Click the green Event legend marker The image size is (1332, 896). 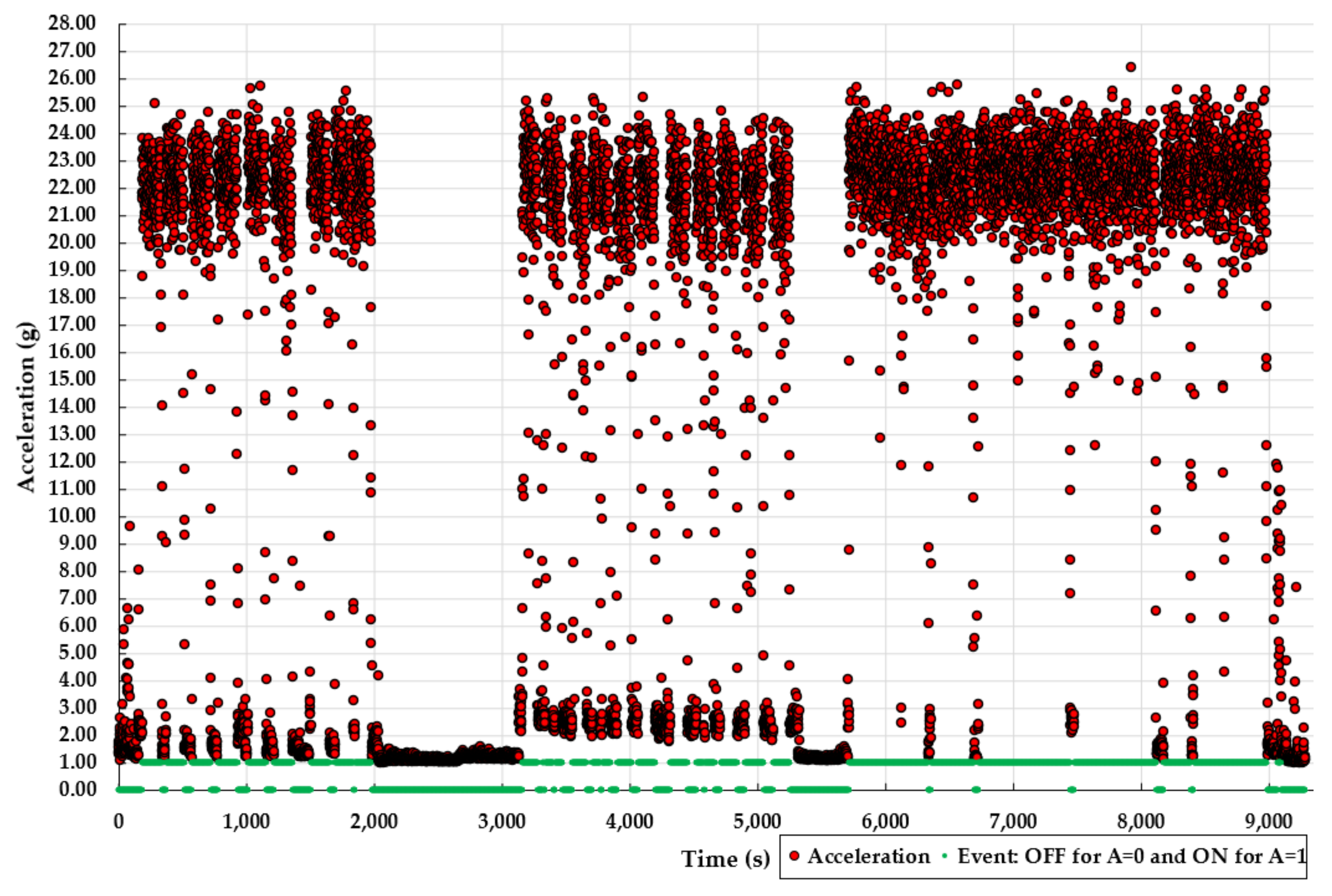944,855
